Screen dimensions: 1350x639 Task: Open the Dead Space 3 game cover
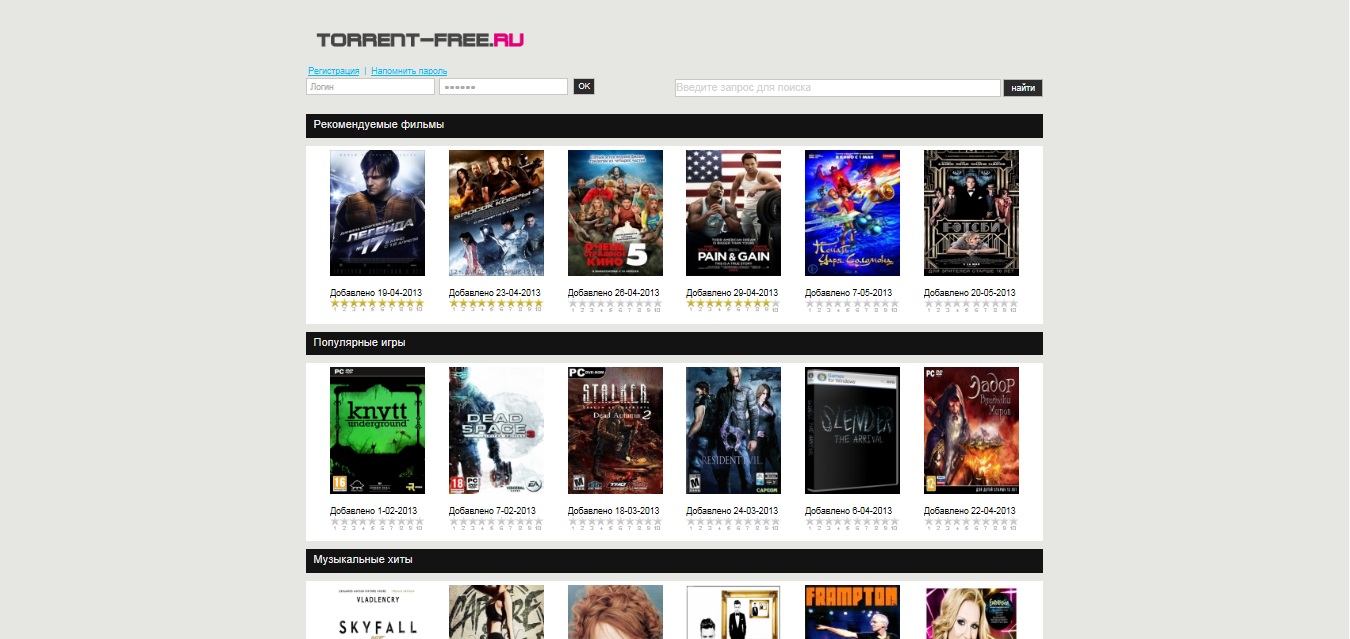click(x=496, y=430)
